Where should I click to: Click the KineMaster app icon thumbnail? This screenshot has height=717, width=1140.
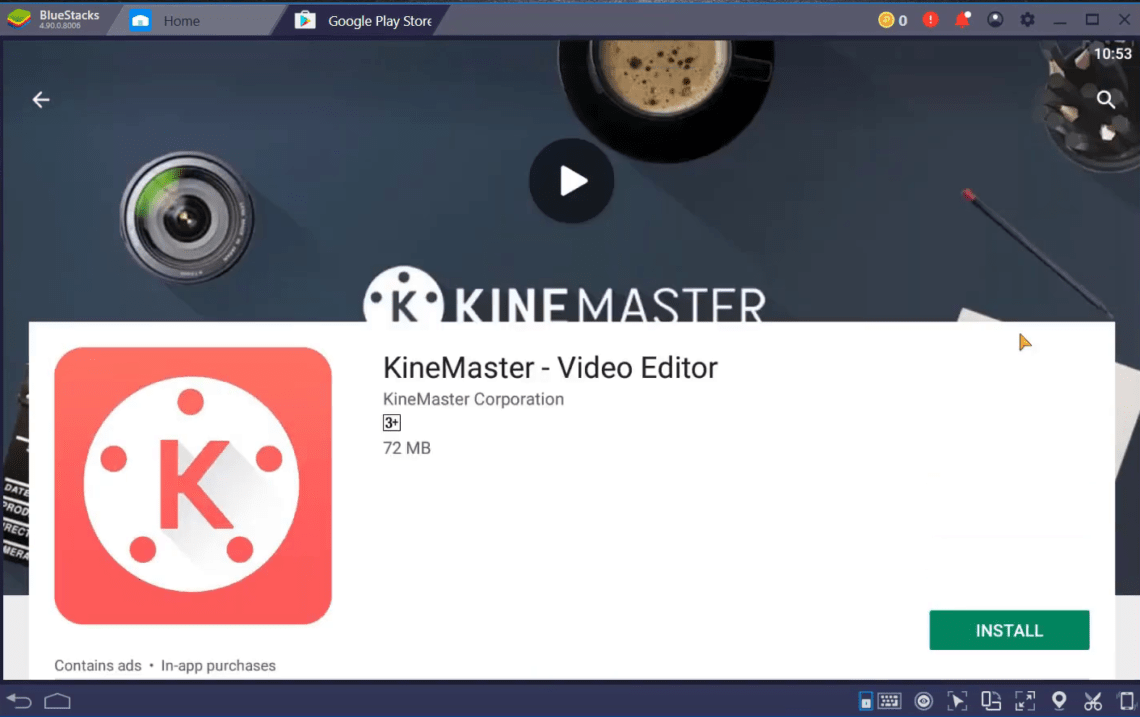pos(193,485)
